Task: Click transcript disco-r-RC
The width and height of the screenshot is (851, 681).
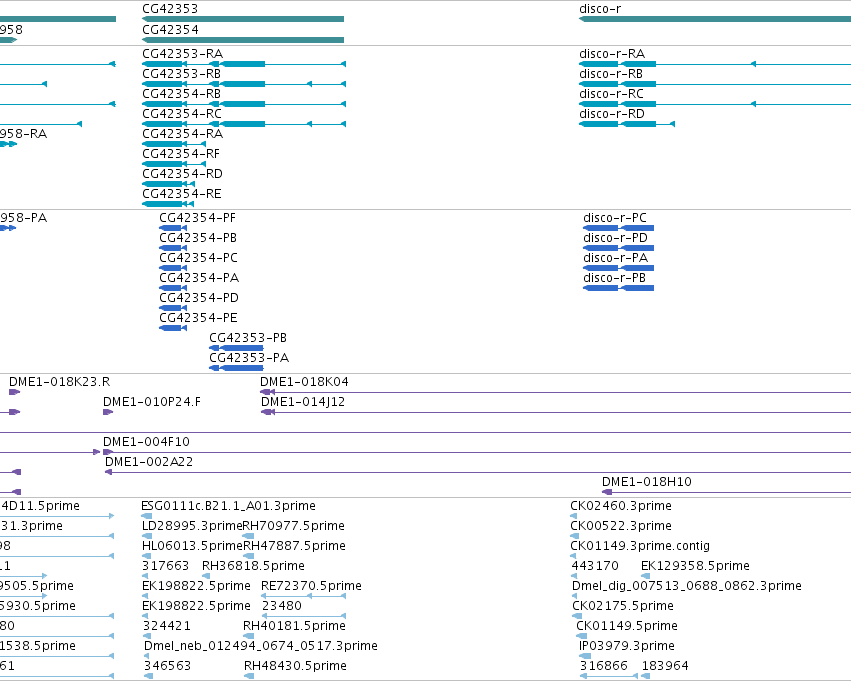Action: point(611,94)
